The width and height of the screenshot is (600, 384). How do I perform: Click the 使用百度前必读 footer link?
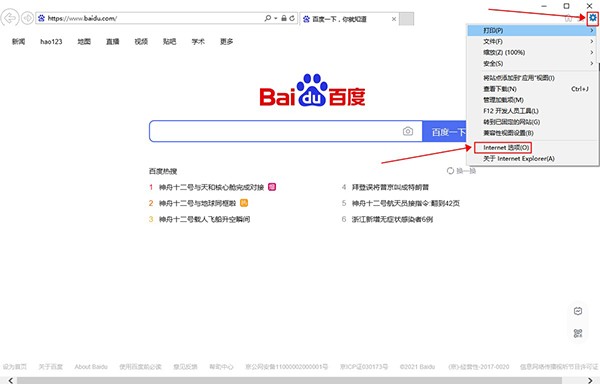click(x=140, y=367)
